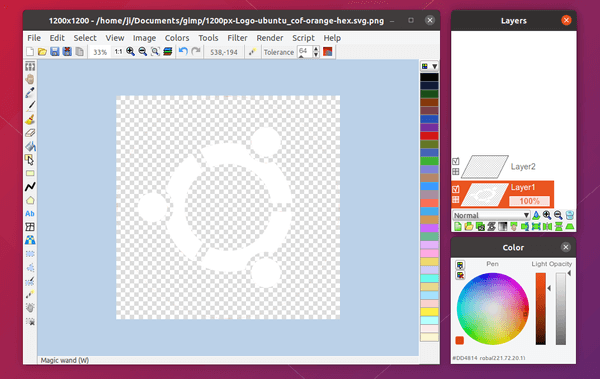Decrease Tolerance with the down arrow
600x379 pixels.
[x=316, y=55]
